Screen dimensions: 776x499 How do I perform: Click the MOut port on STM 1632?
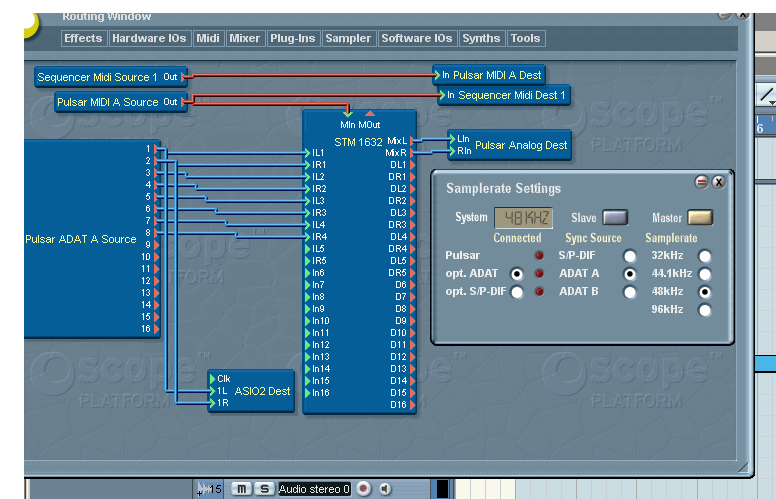pyautogui.click(x=370, y=114)
